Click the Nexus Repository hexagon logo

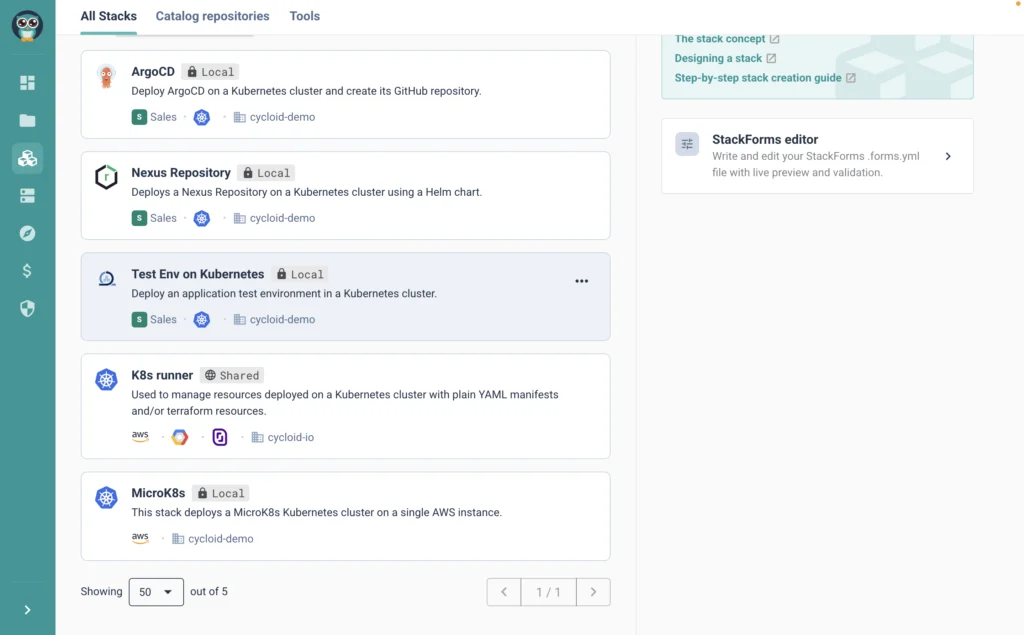pos(106,176)
